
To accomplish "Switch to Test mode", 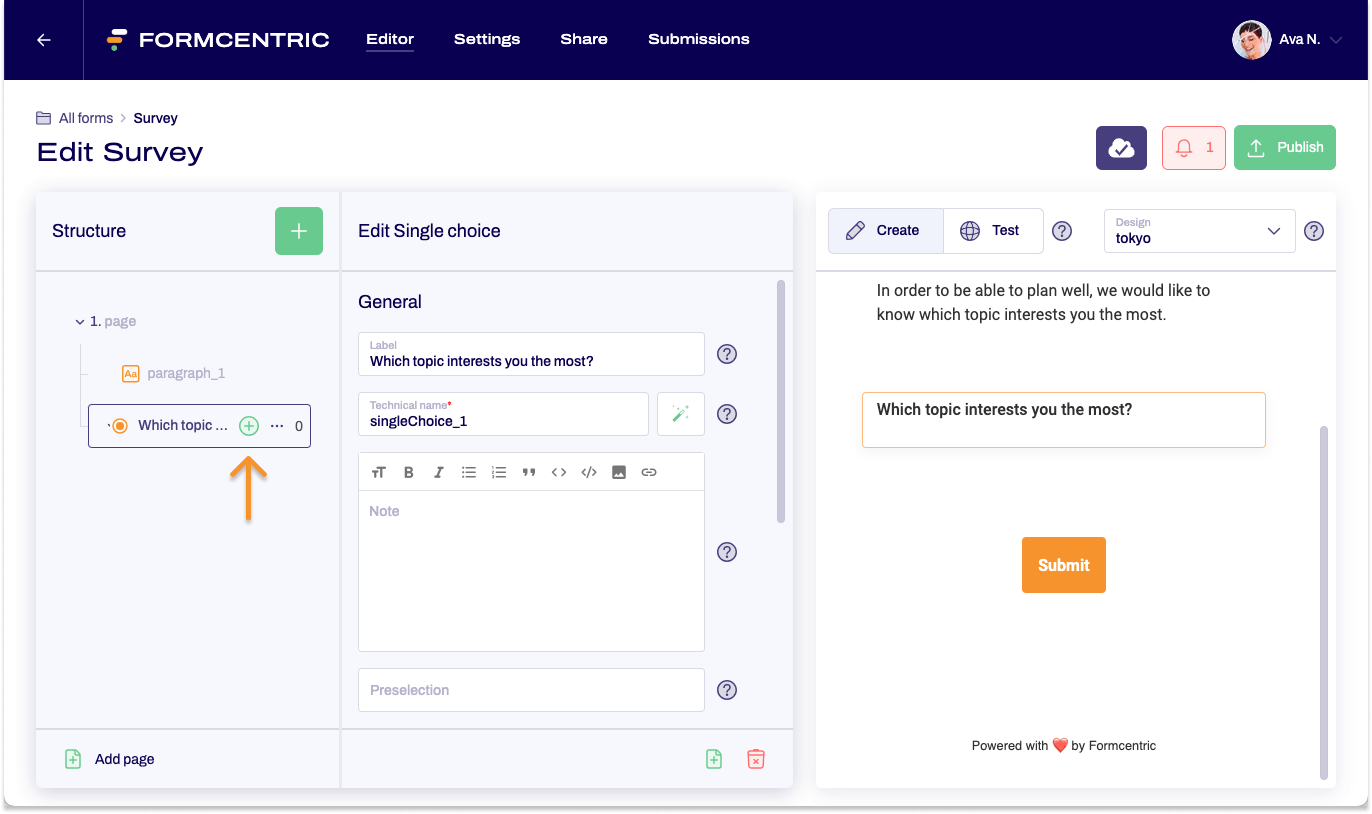I will [x=992, y=231].
